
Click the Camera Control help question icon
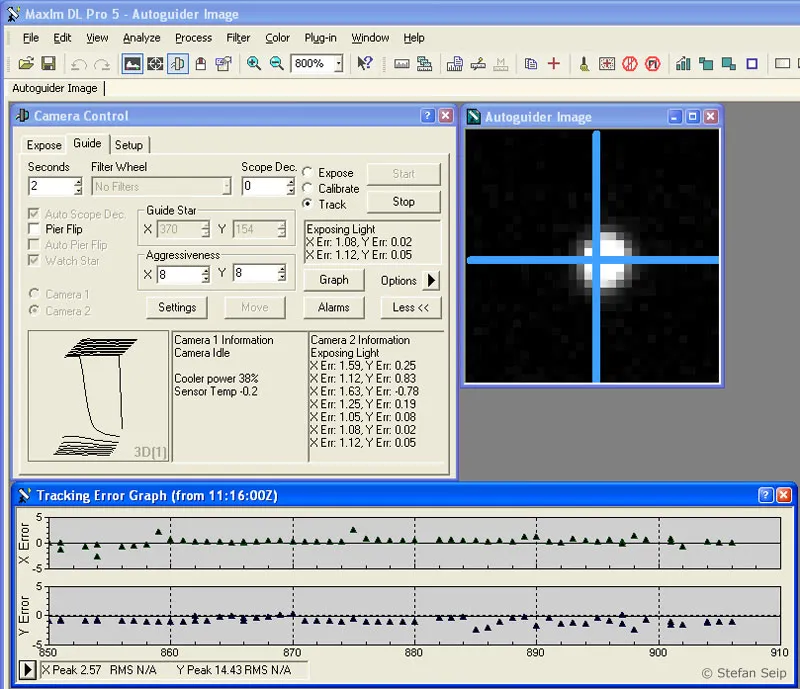click(x=428, y=116)
